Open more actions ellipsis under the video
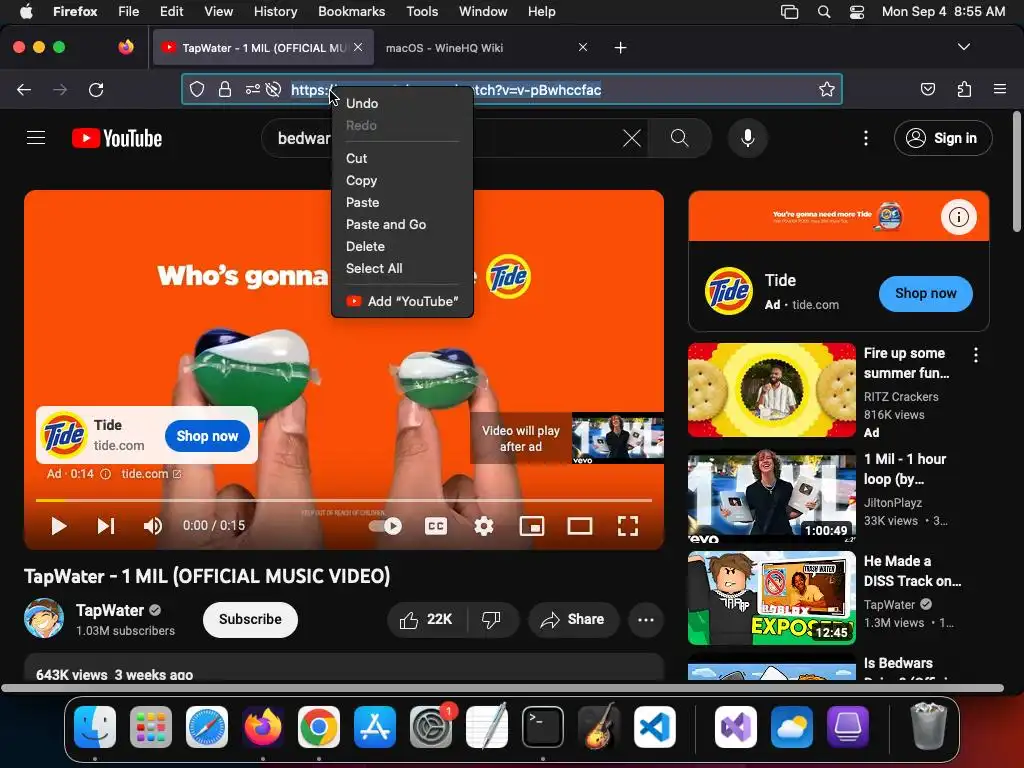Viewport: 1024px width, 768px height. (x=646, y=620)
